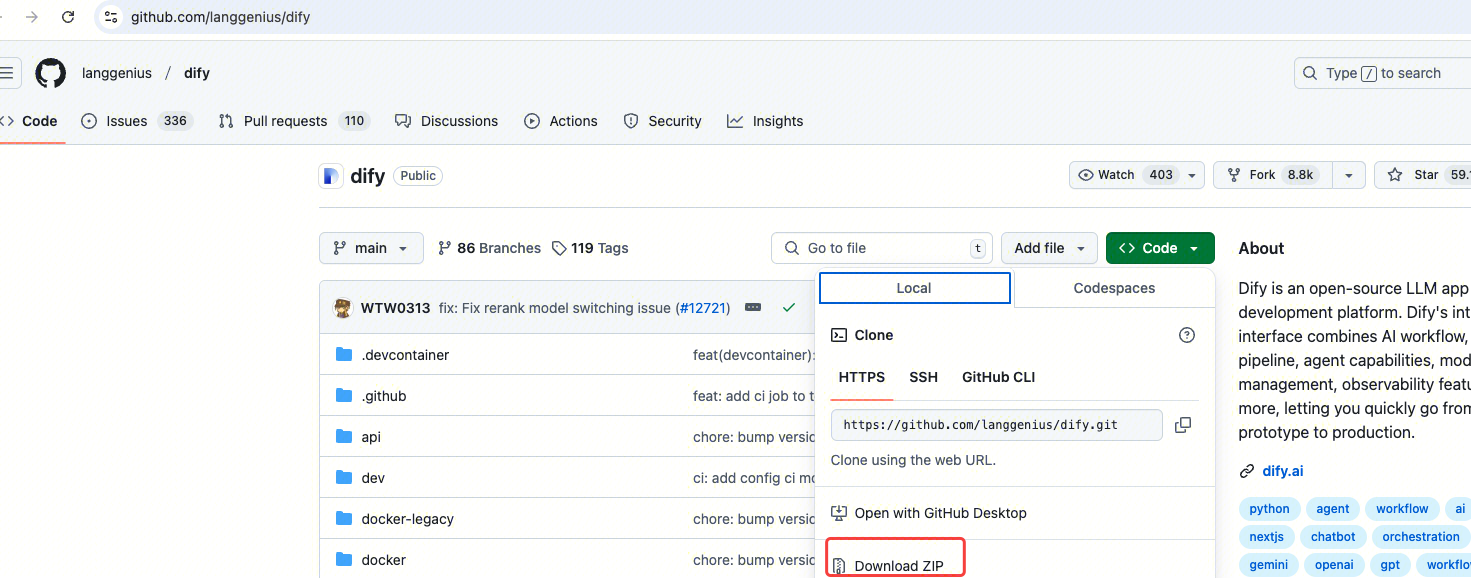Click the orchestration topic tag
The height and width of the screenshot is (578, 1471).
[1421, 537]
